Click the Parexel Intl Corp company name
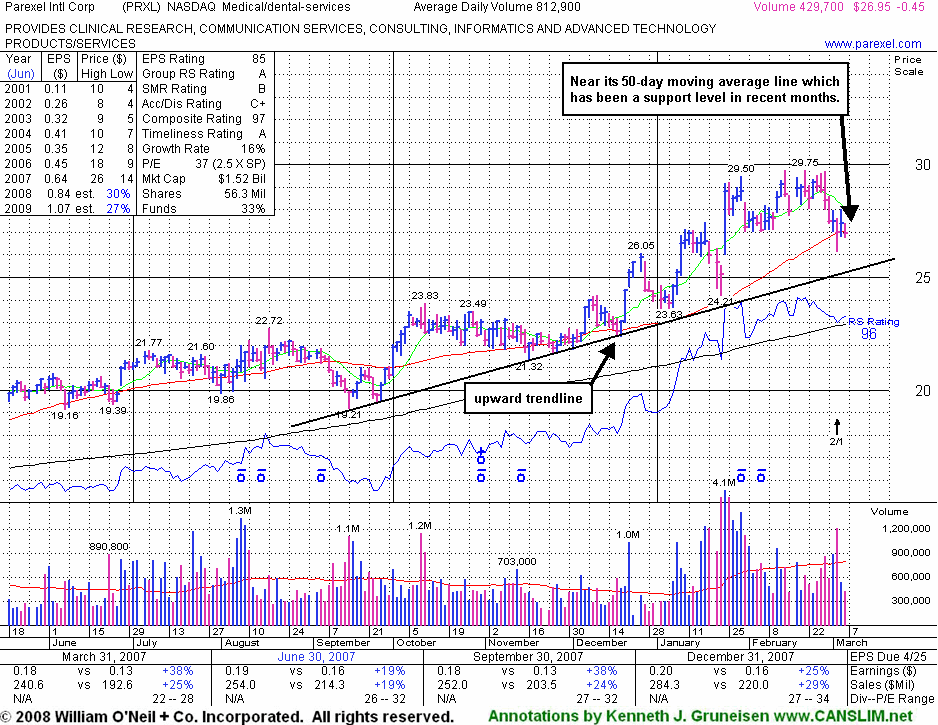 (x=50, y=7)
